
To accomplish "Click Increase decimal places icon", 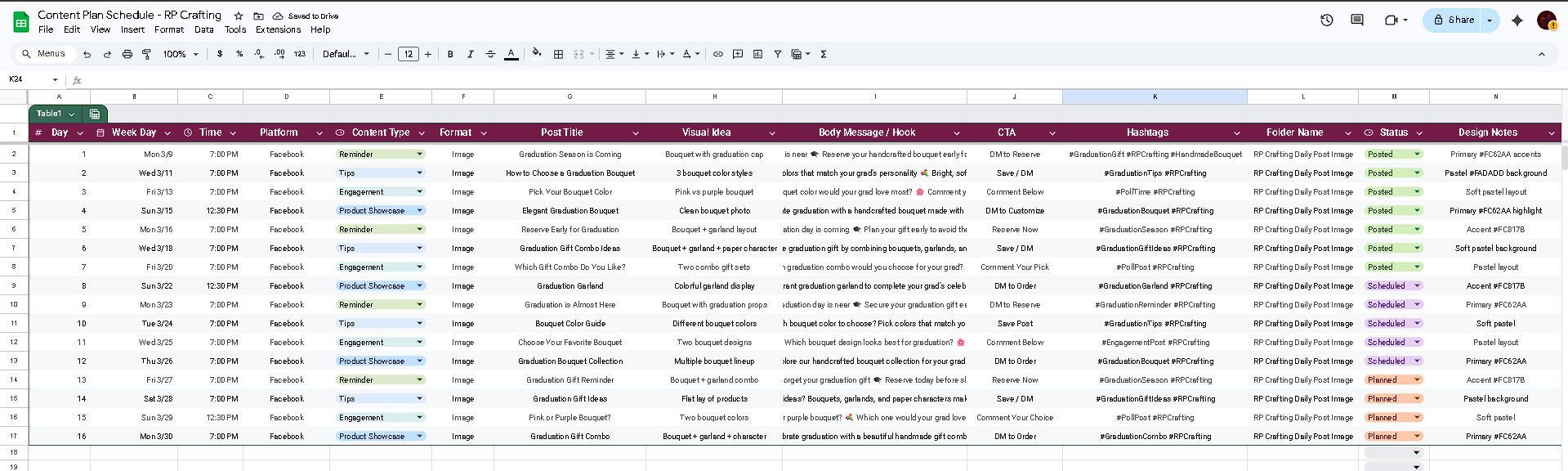I will coord(279,54).
